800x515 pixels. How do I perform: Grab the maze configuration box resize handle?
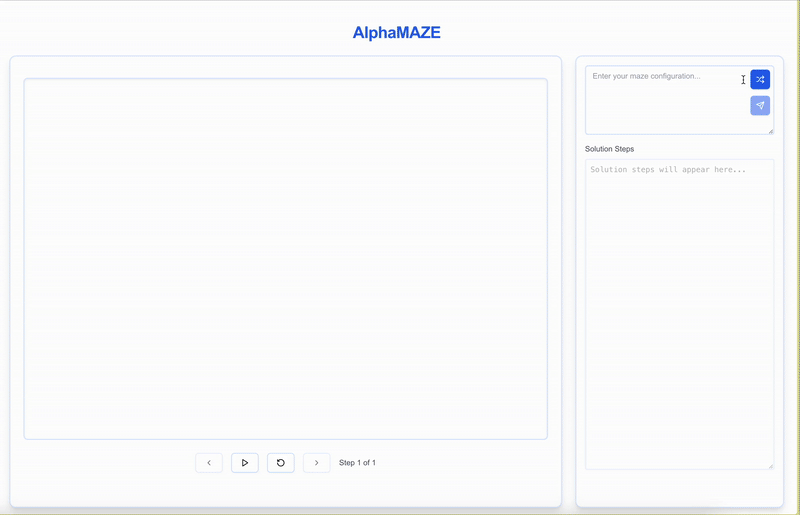point(770,131)
